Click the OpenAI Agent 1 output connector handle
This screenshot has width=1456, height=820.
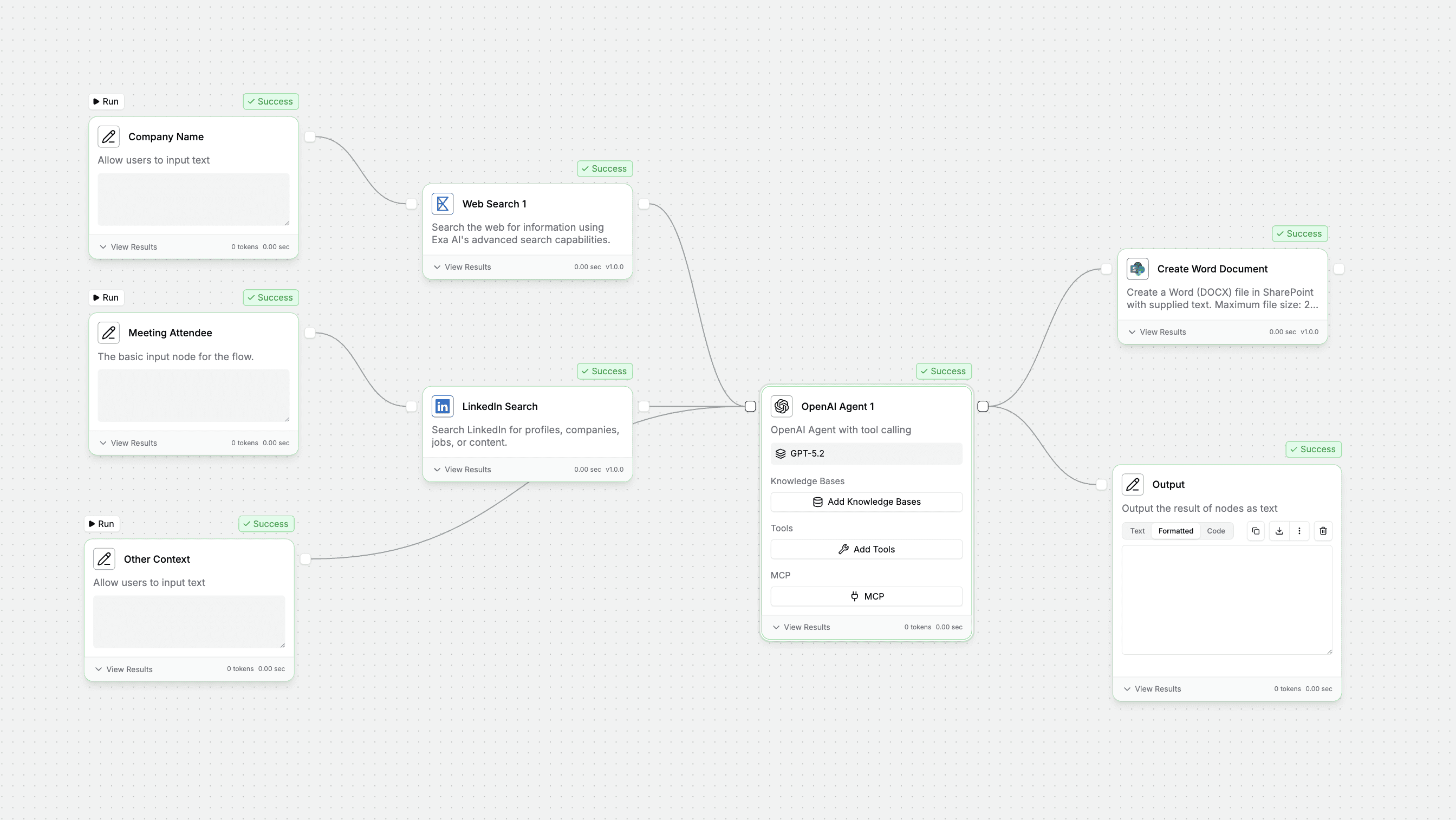(983, 406)
